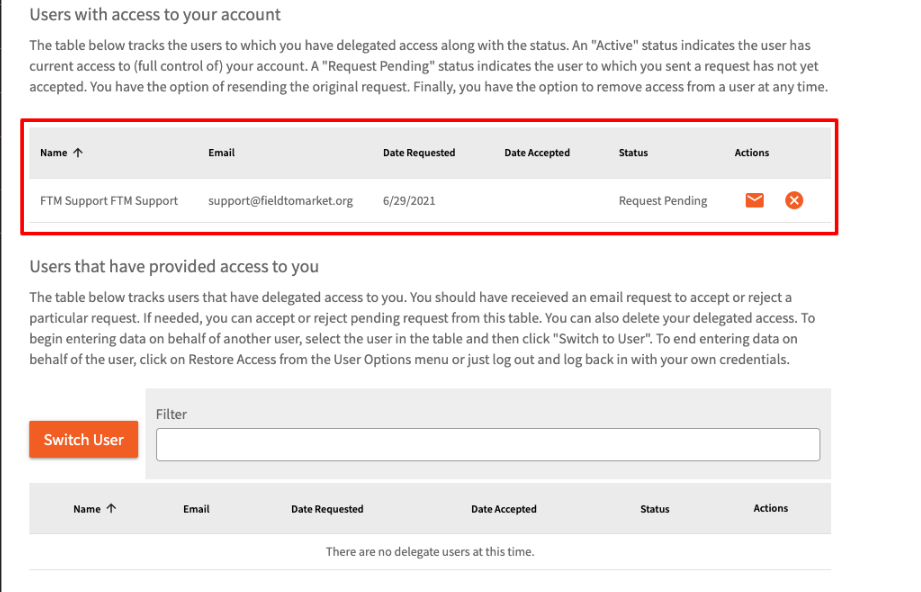The height and width of the screenshot is (592, 921).
Task: Sort by Date Accepted in Users with access table
Action: coord(536,153)
